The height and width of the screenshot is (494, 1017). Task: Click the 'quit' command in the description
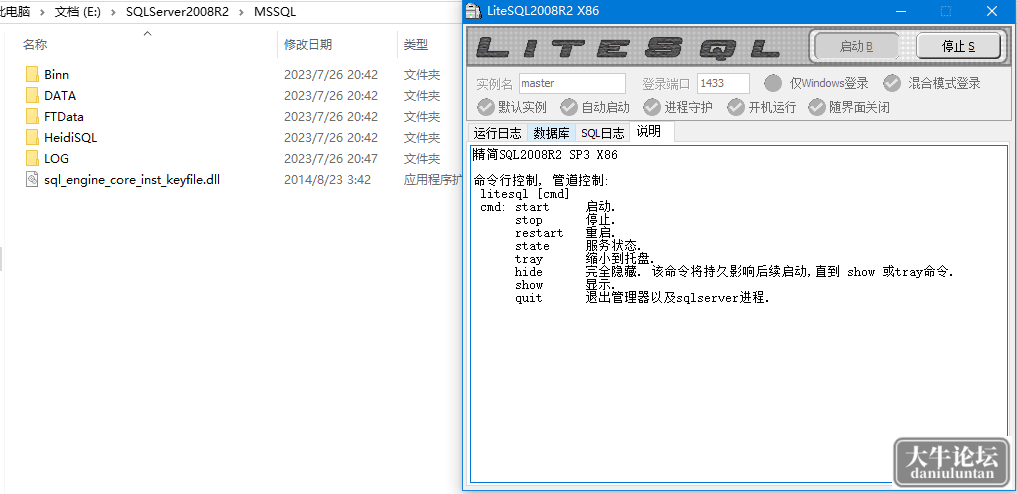(x=529, y=298)
